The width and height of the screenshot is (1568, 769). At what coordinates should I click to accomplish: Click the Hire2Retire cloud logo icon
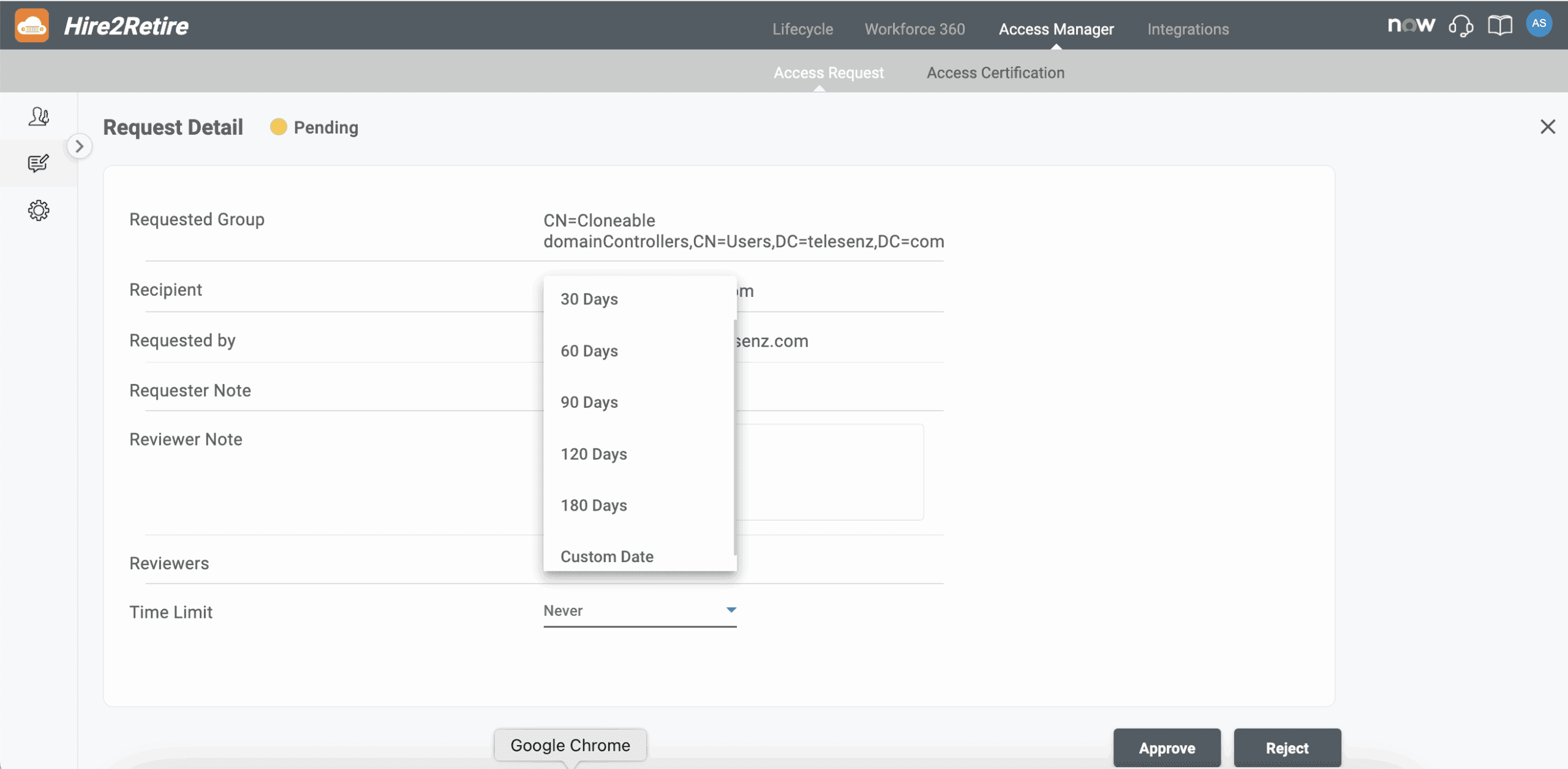(x=32, y=26)
